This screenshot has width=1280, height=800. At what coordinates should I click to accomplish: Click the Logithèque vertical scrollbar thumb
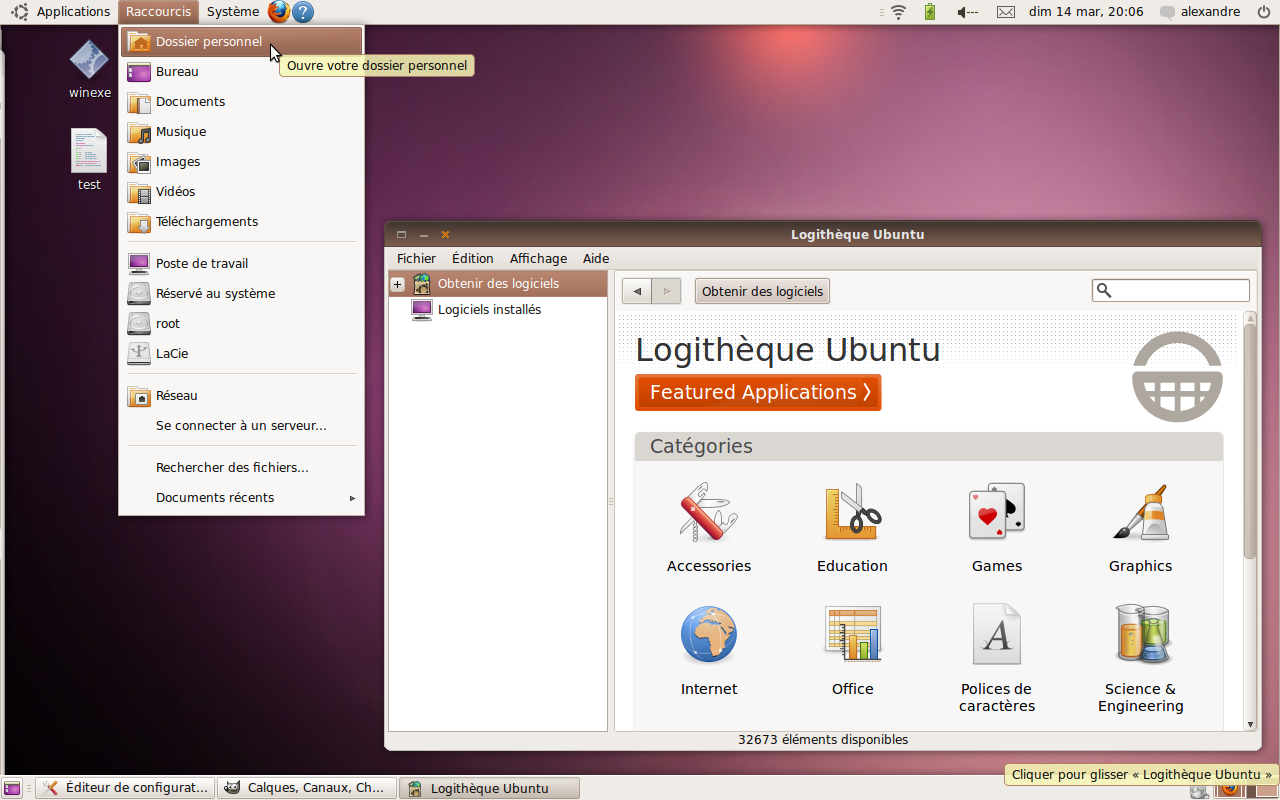[1249, 442]
